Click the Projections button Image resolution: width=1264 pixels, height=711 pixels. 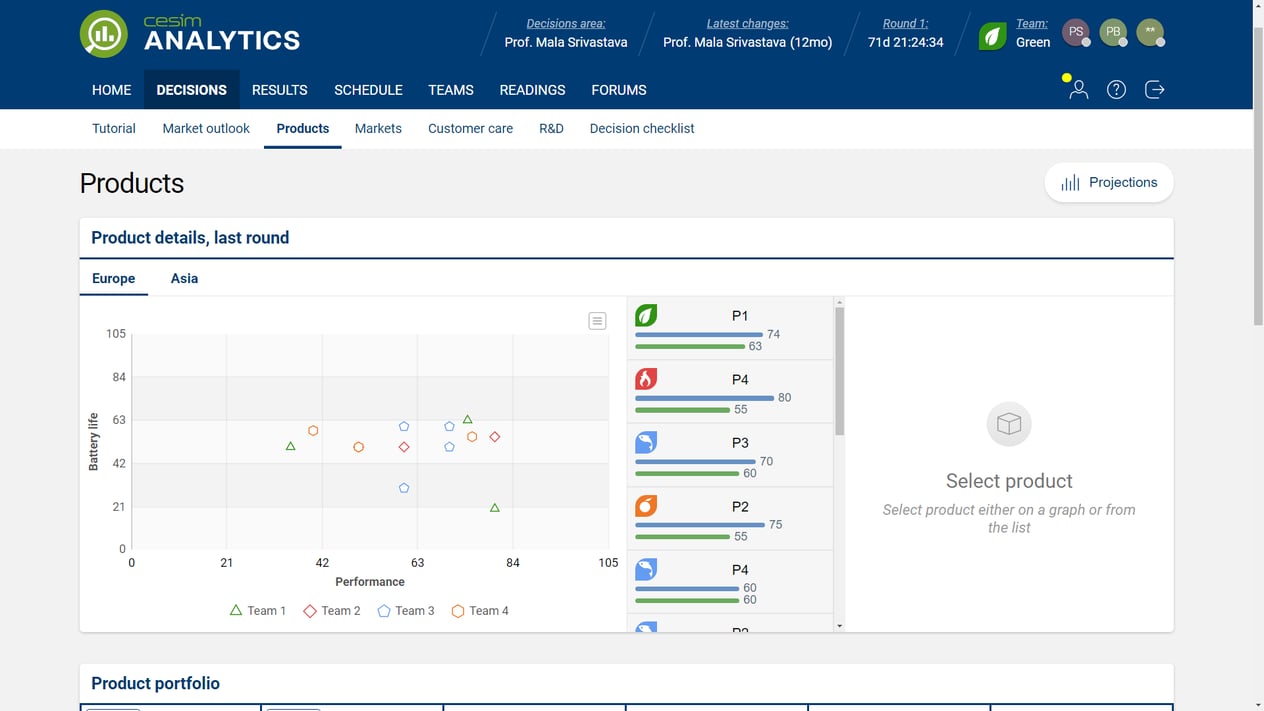1109,182
